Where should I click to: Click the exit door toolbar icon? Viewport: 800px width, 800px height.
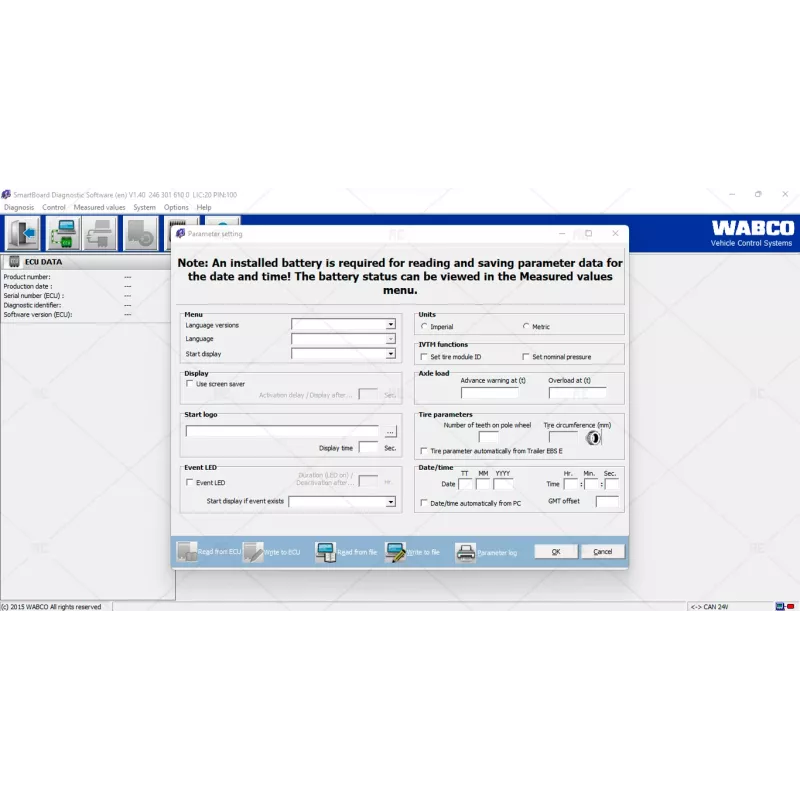point(22,232)
